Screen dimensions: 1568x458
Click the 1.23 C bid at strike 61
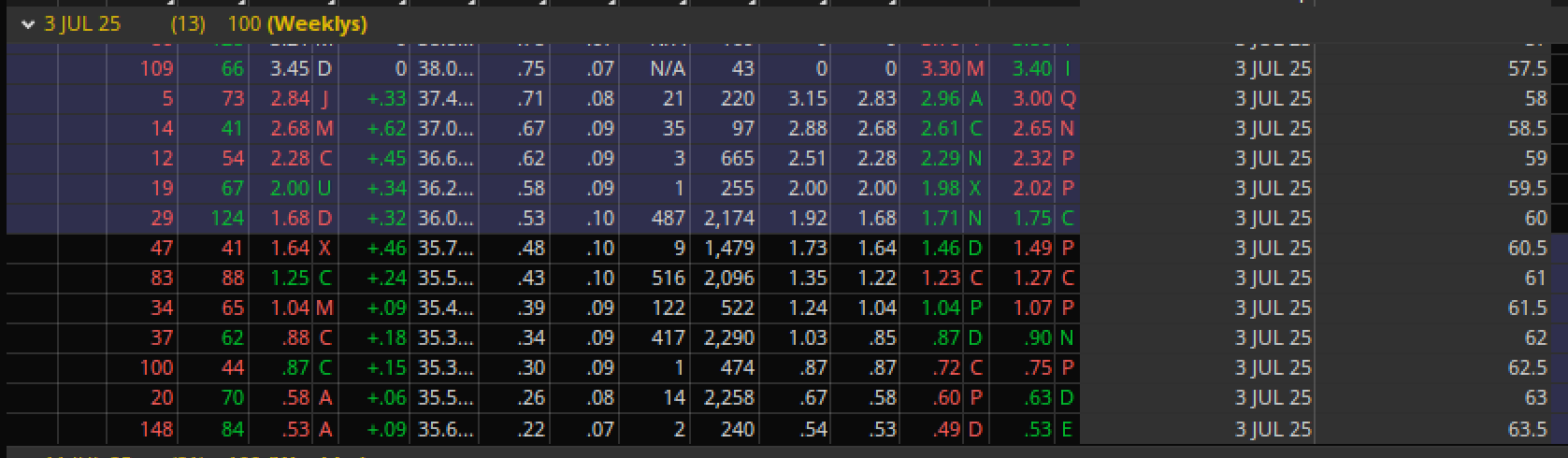[943, 278]
